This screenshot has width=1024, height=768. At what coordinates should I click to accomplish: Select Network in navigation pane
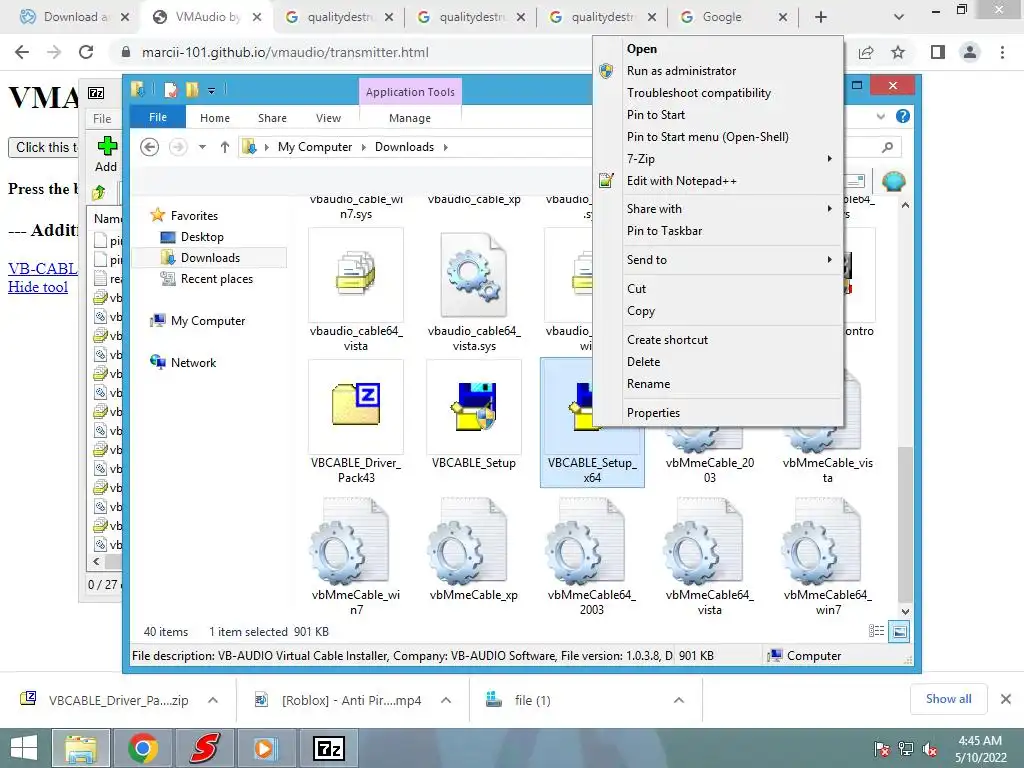click(x=193, y=362)
